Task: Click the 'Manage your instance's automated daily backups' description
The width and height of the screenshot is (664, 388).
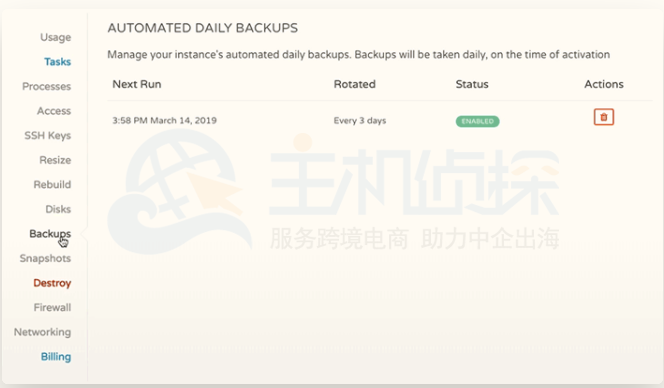Action: [358, 55]
